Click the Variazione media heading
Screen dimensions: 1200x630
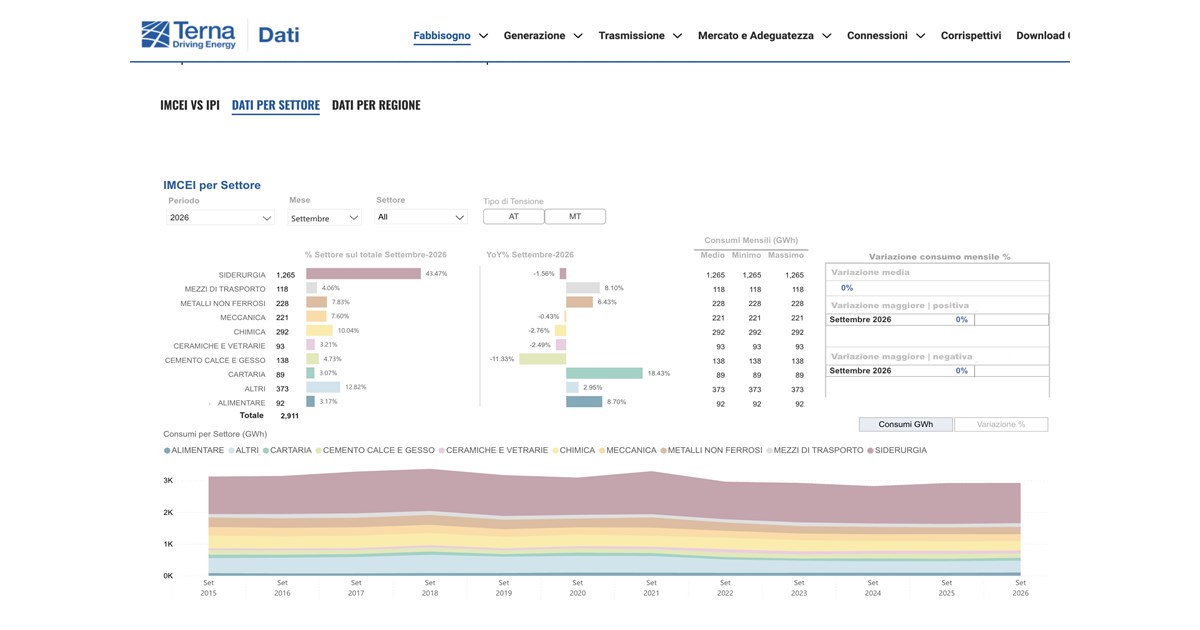tap(870, 272)
